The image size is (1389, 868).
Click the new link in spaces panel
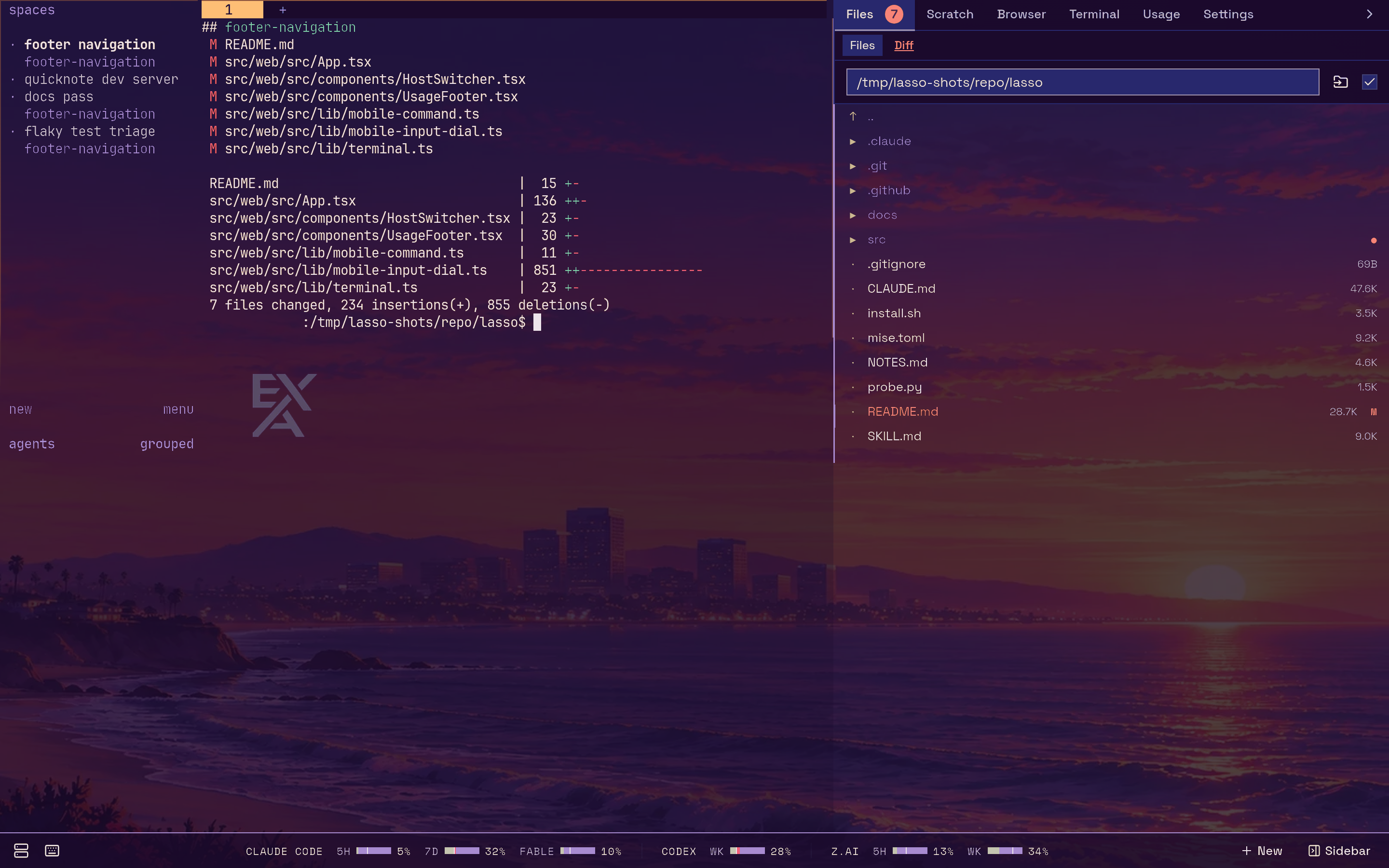pos(21,409)
